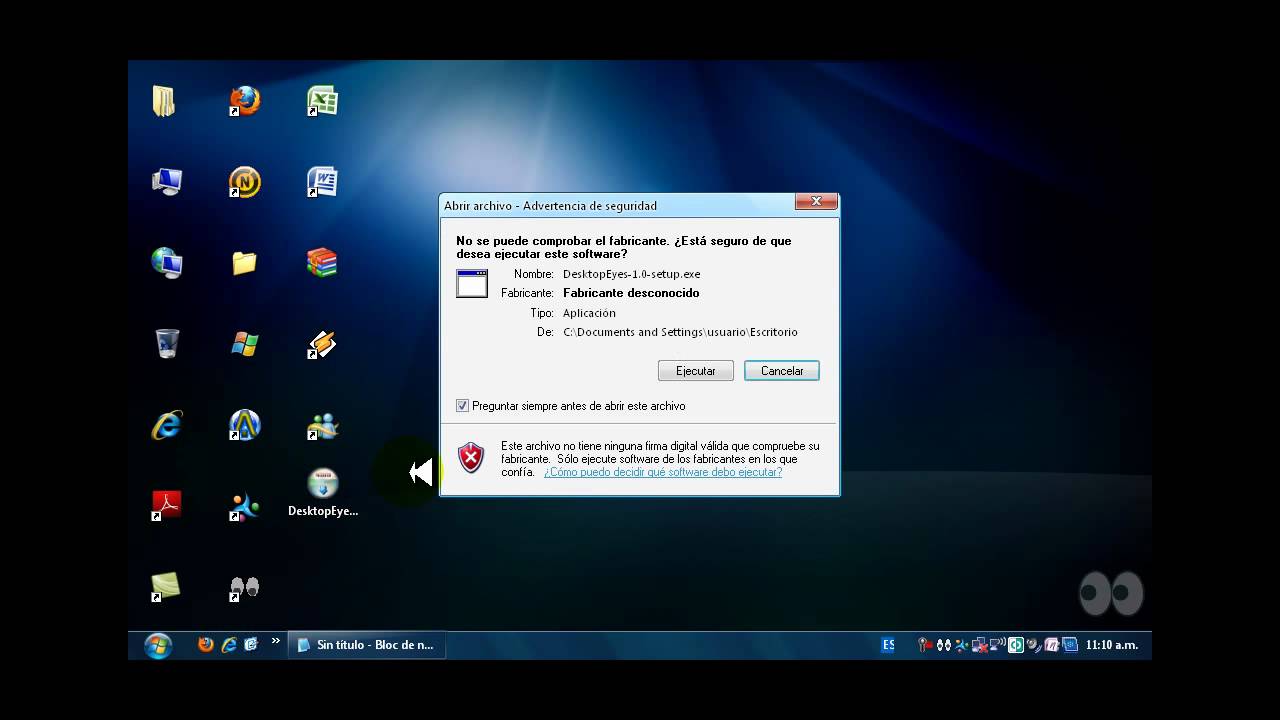Click the application window icon beside Nombre
Screen dimensions: 1280x720
click(x=472, y=283)
